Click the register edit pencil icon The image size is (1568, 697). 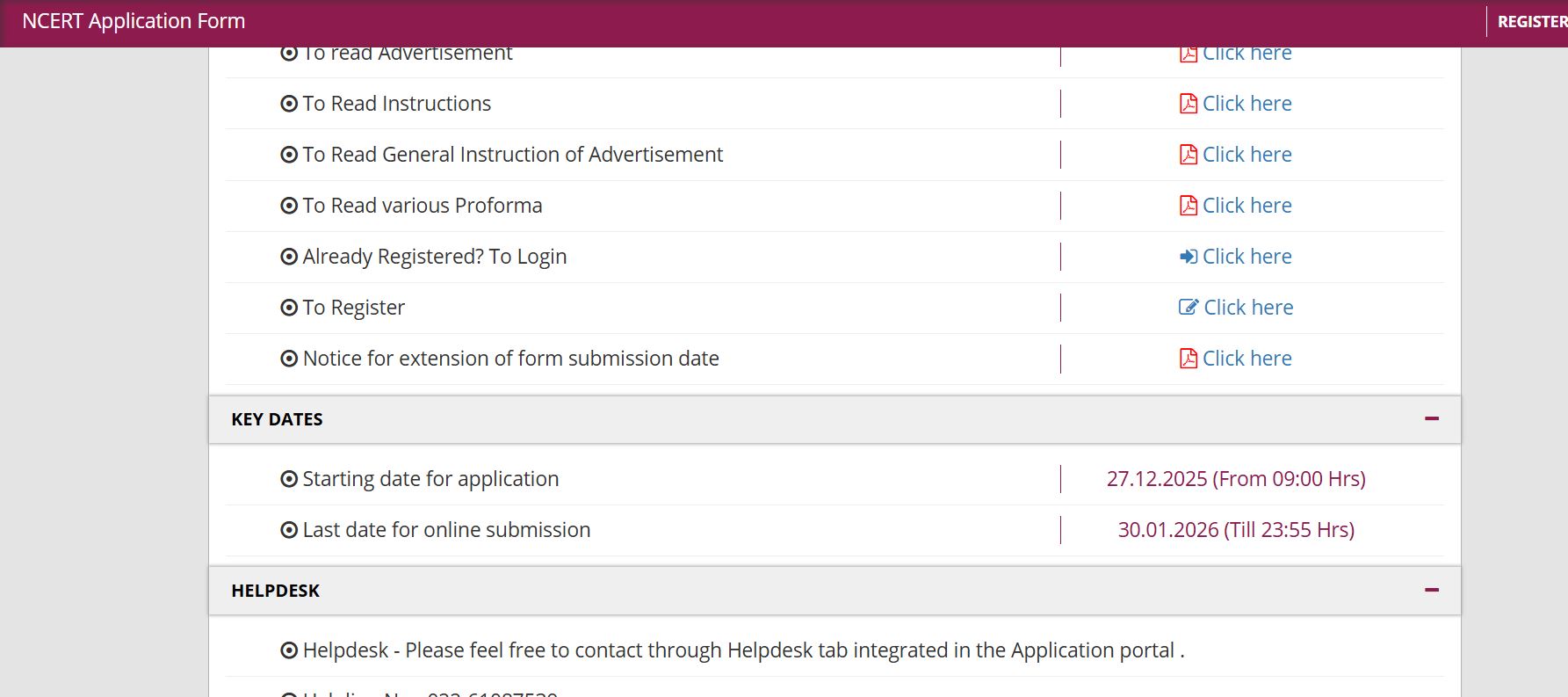click(x=1188, y=308)
